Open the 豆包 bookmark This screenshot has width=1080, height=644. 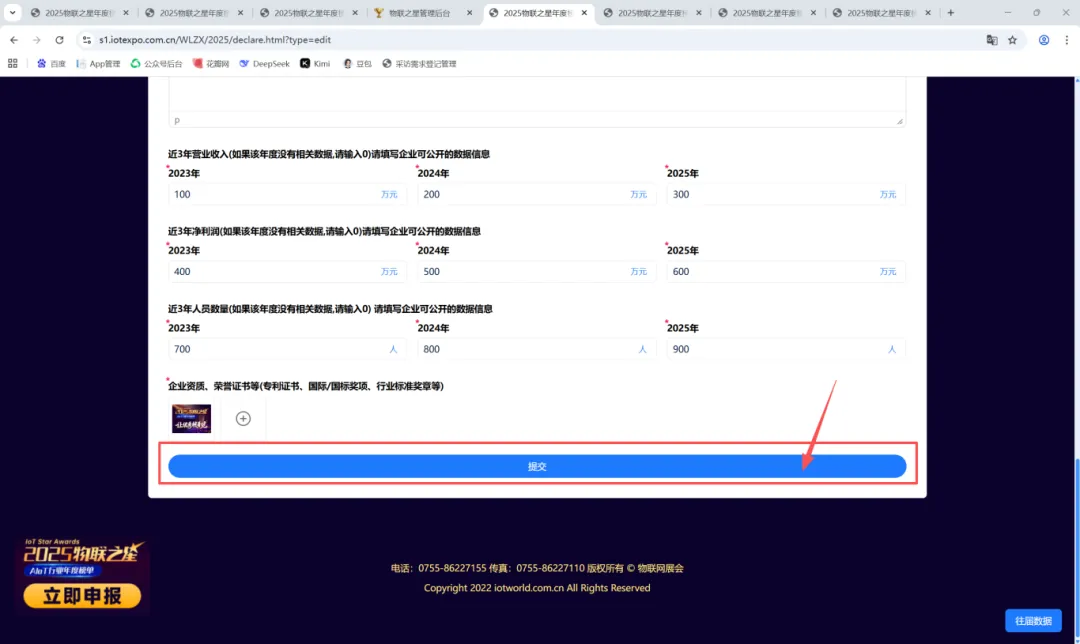tap(358, 63)
